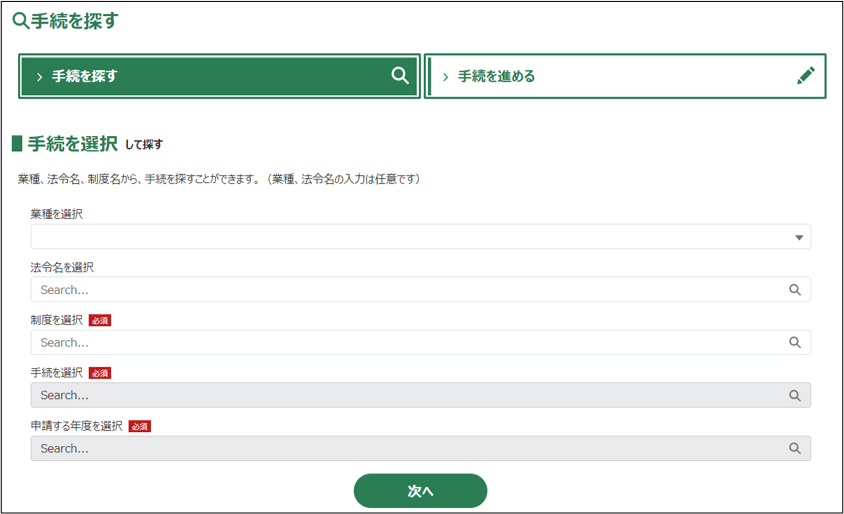The image size is (844, 514).
Task: Hit the magnifier icon in the 申請する年度を選択 field
Action: (795, 449)
